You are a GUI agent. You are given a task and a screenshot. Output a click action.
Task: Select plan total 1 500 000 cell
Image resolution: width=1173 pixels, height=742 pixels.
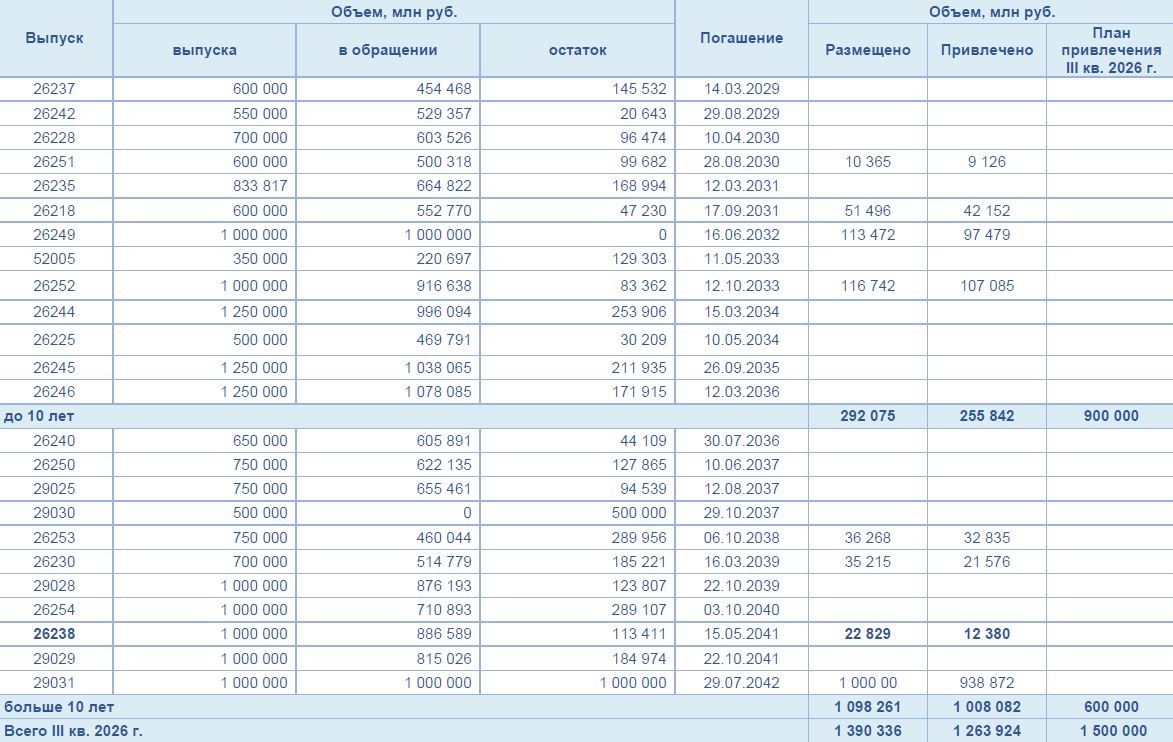1111,731
